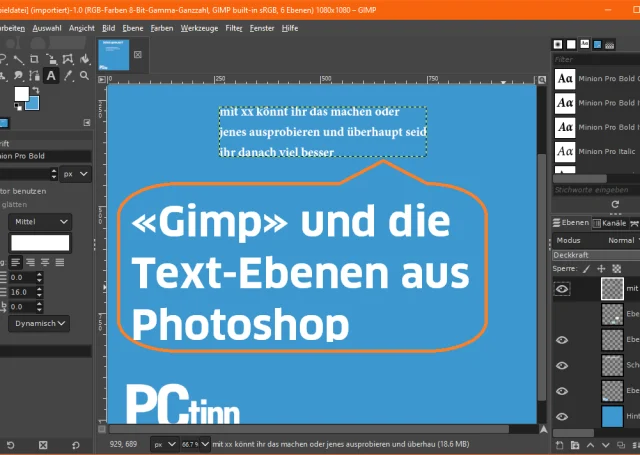Toggle visibility of the third layer

[562, 340]
